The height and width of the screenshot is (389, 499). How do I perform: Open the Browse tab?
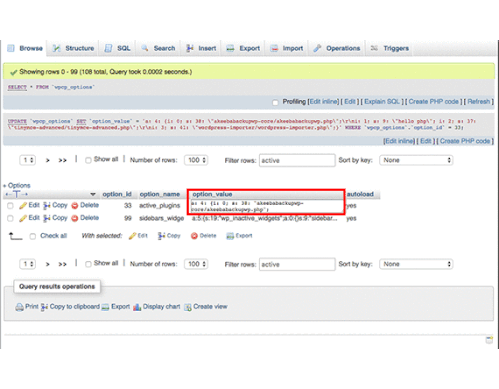[25, 48]
